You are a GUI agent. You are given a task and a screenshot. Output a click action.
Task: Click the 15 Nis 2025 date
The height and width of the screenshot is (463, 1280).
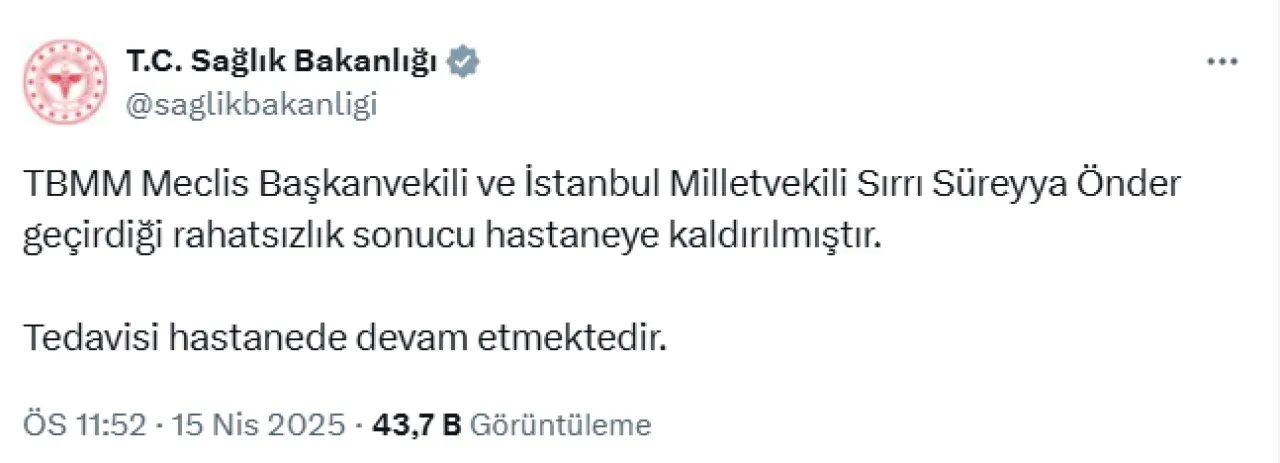point(257,425)
